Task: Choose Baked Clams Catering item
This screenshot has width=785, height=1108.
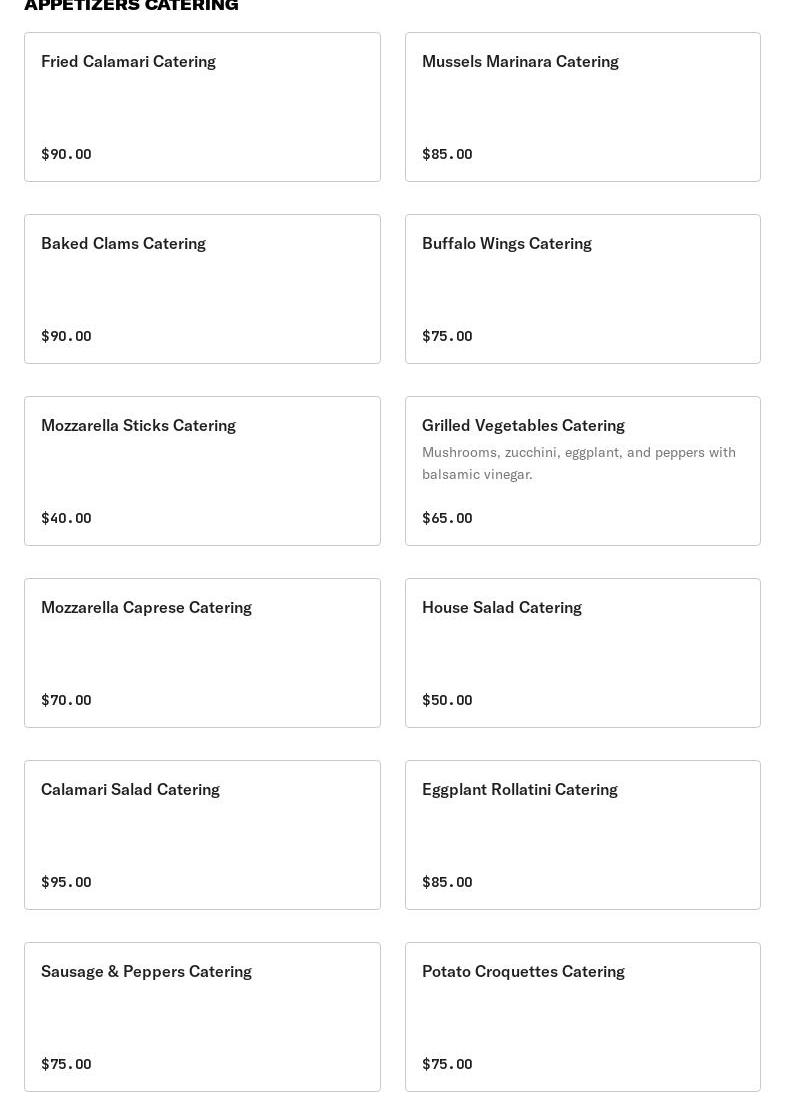Action: (x=202, y=289)
